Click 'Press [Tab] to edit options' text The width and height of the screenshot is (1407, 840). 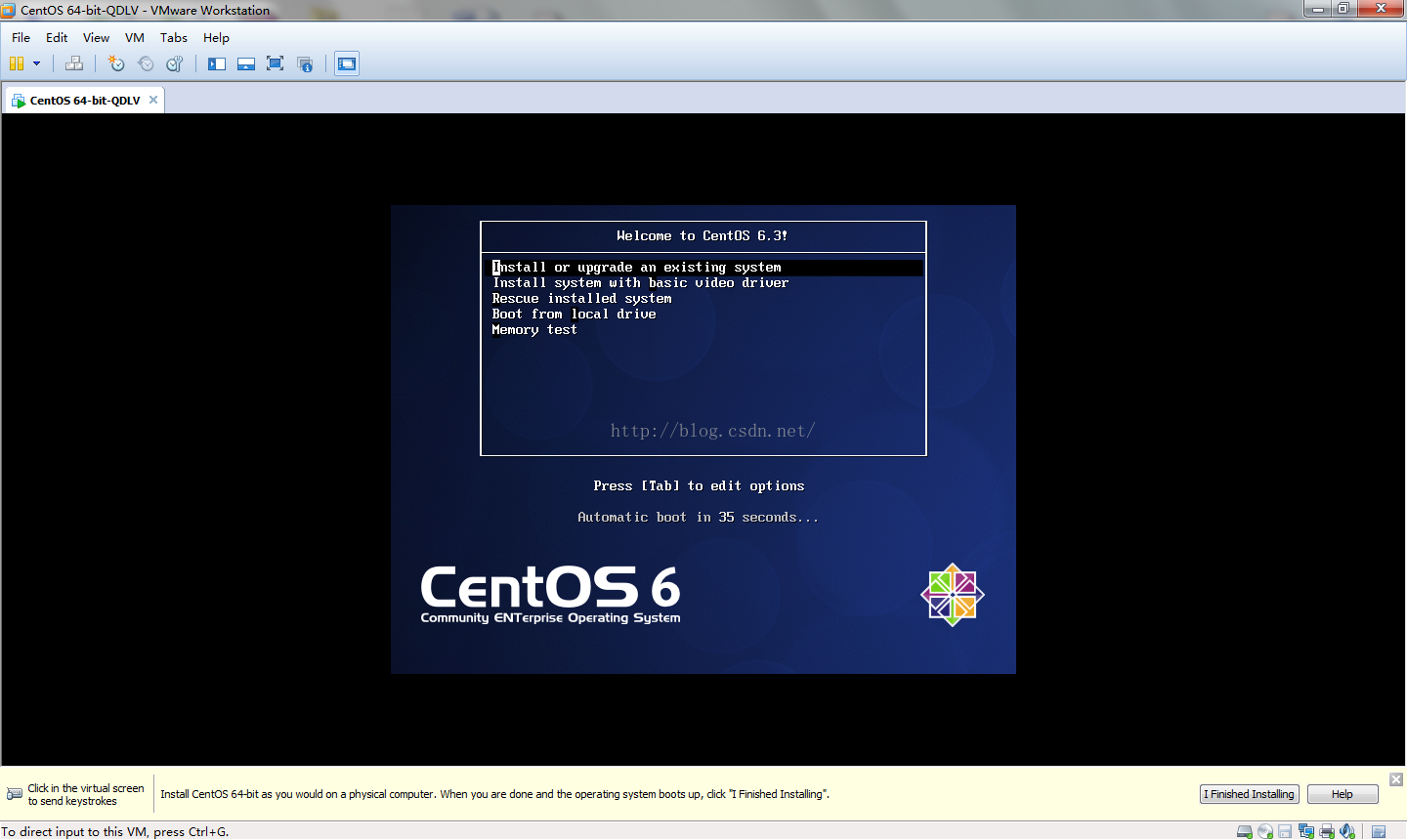699,485
